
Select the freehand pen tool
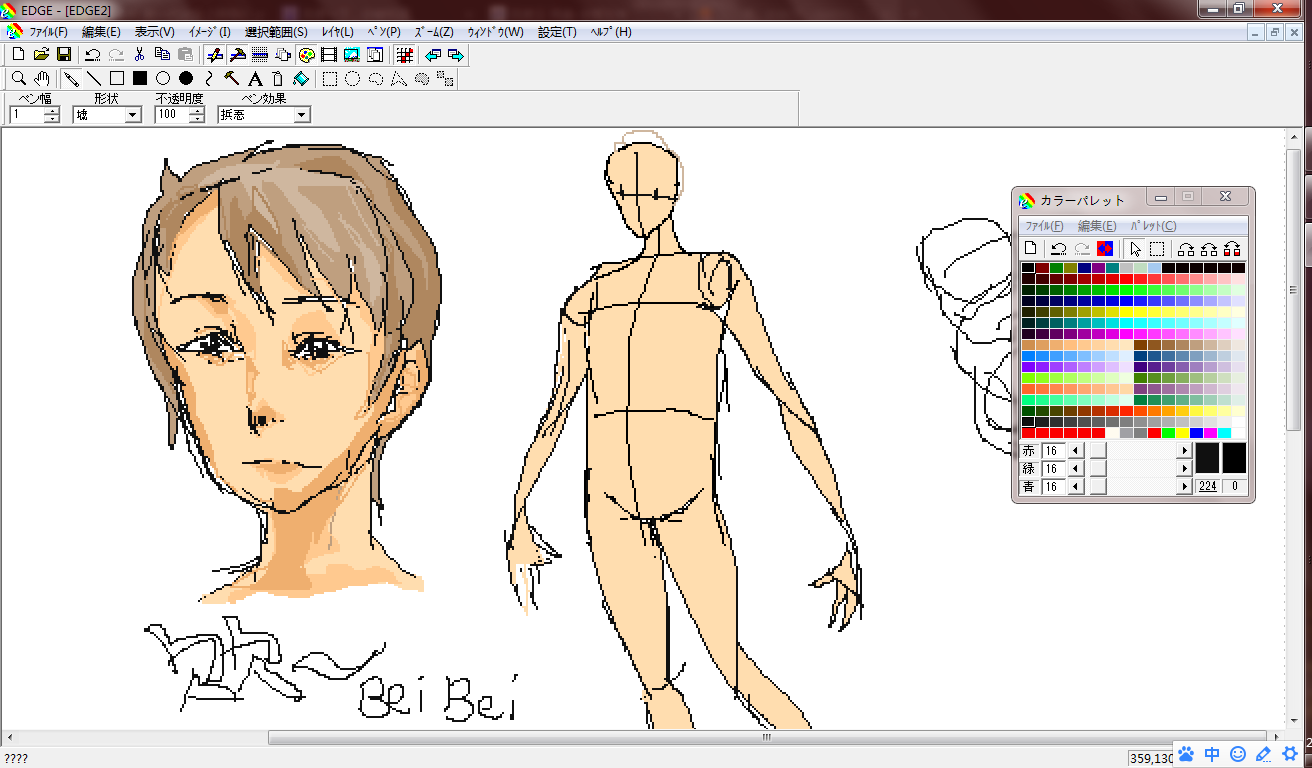(x=71, y=78)
